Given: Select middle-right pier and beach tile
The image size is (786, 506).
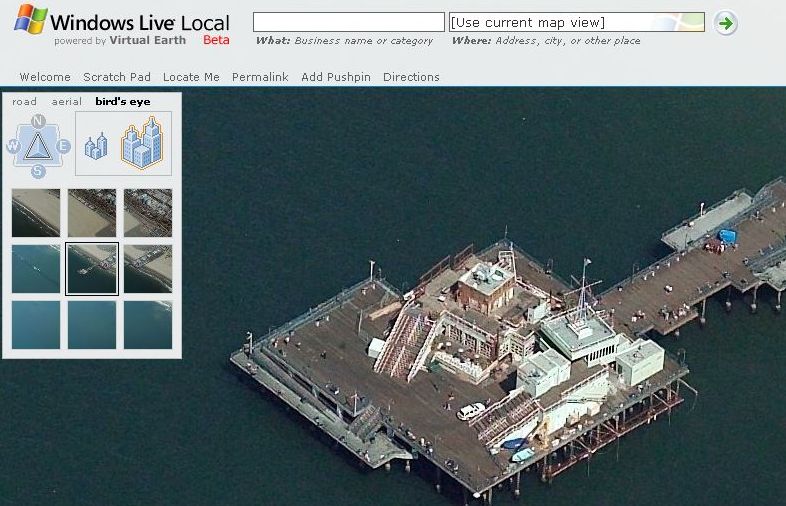Looking at the screenshot, I should [148, 269].
